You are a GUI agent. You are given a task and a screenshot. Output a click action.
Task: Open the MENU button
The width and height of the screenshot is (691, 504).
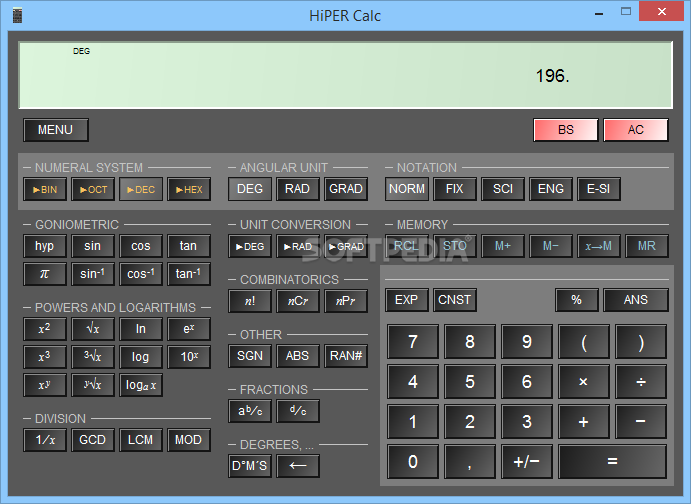tap(56, 130)
